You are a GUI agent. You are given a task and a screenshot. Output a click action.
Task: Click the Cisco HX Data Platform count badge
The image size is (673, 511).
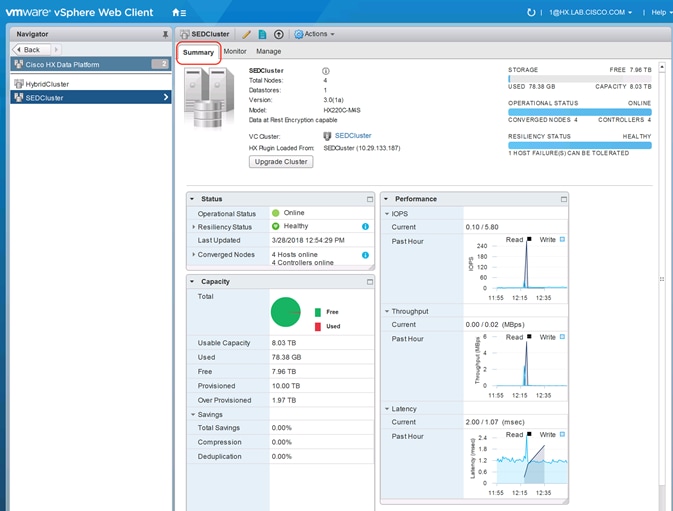pos(160,64)
